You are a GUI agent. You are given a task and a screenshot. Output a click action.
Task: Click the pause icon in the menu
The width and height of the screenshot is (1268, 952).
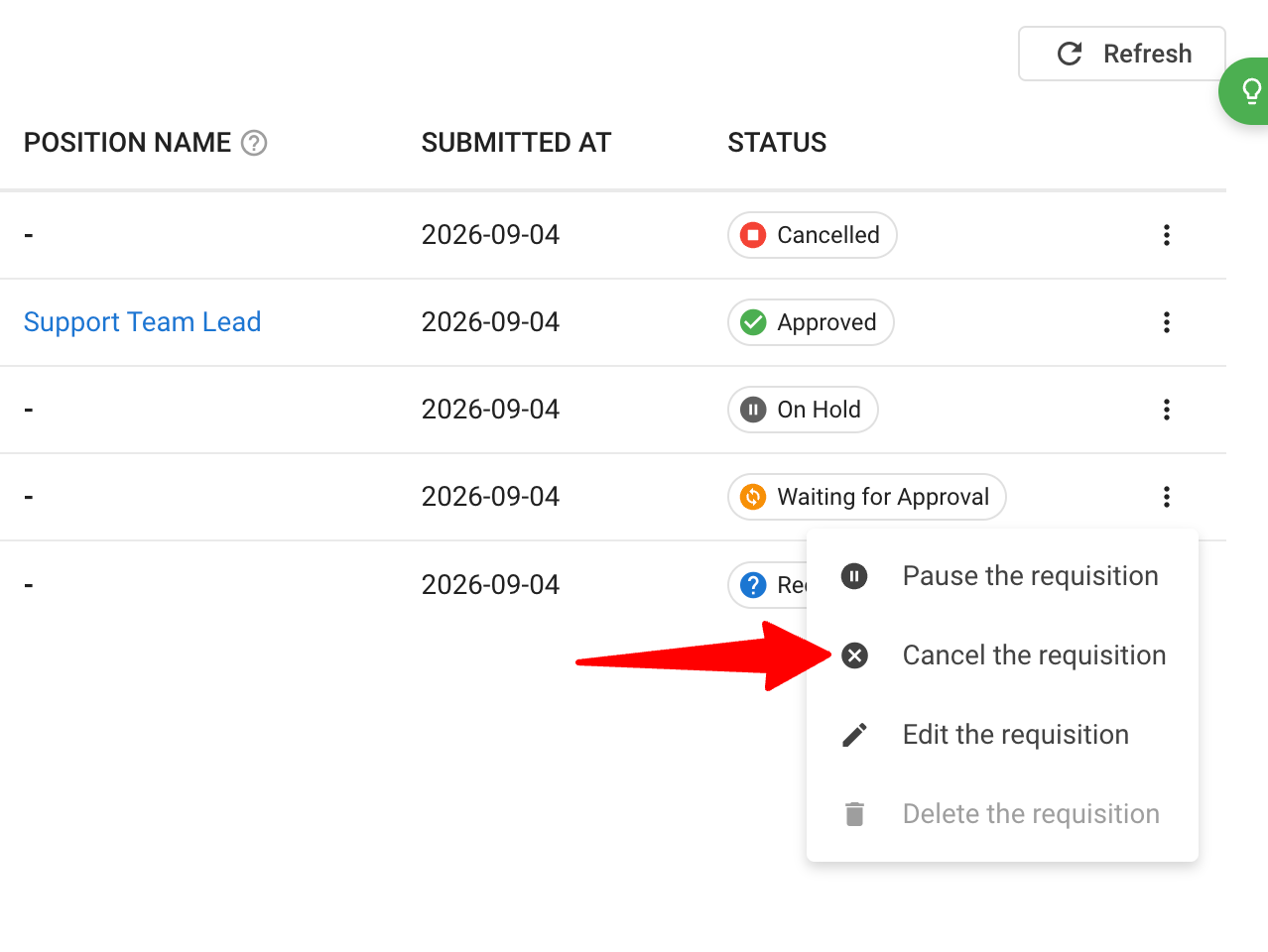click(x=854, y=576)
